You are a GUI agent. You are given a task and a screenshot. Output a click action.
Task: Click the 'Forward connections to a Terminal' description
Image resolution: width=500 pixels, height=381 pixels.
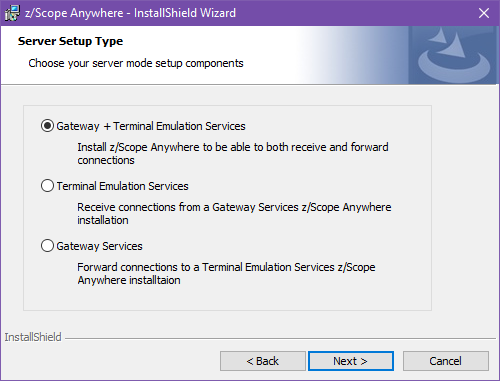tap(226, 274)
